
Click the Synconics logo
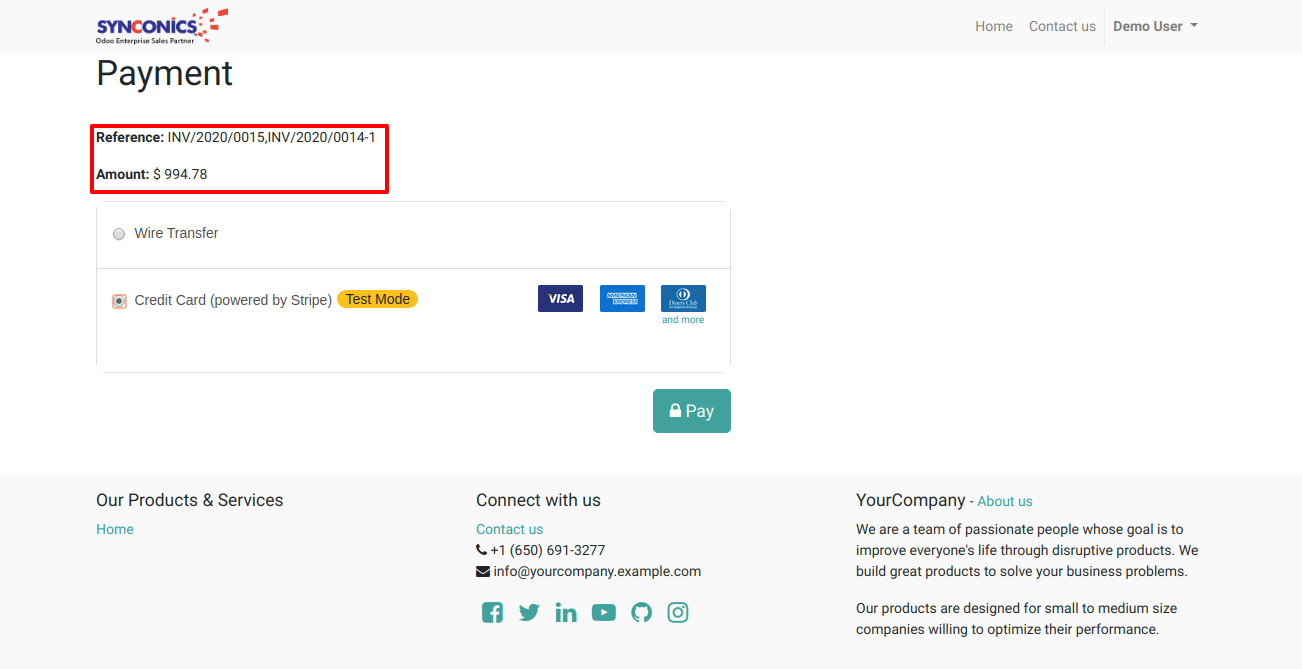click(161, 26)
